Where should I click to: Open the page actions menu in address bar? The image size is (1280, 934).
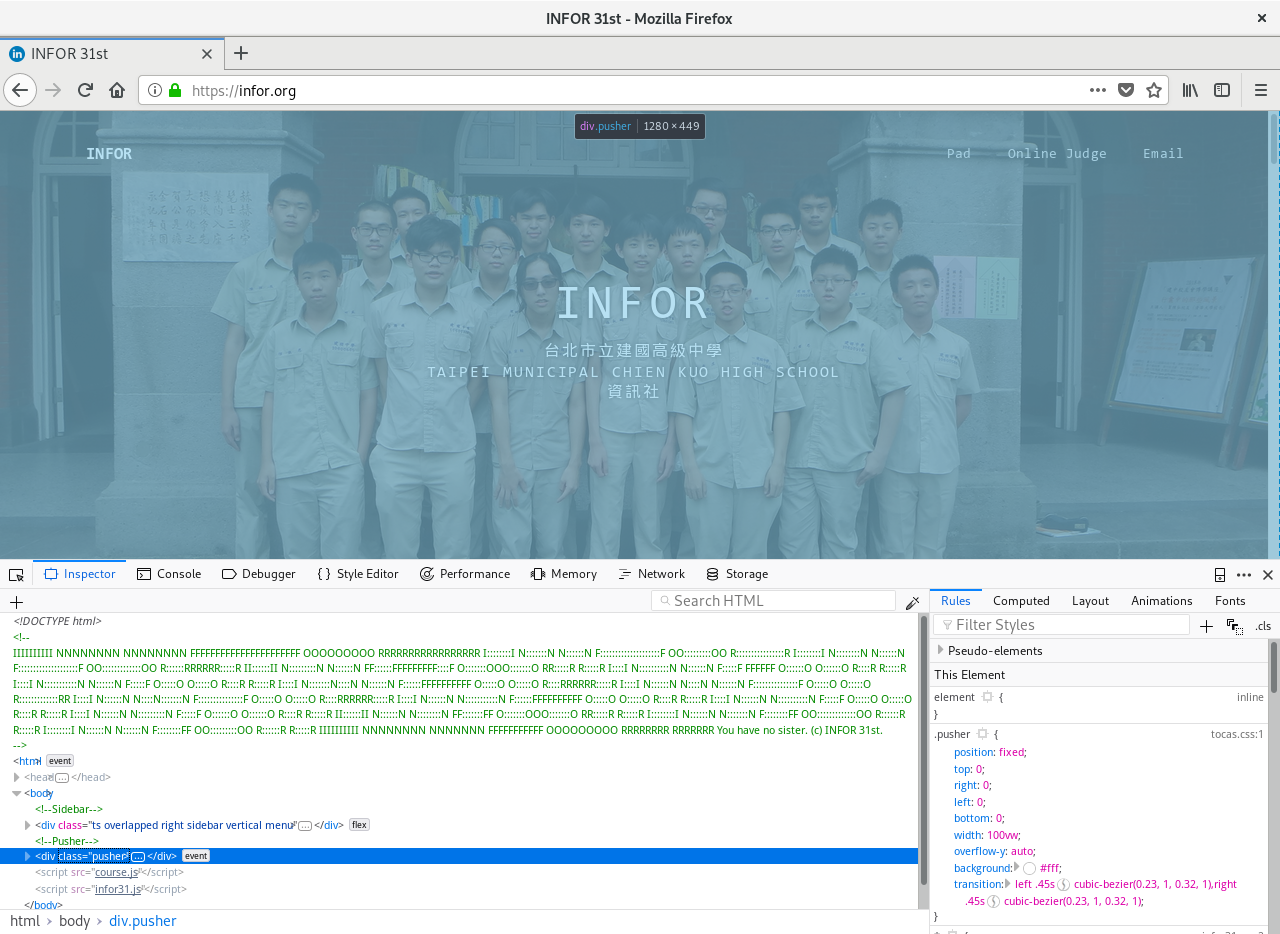[x=1098, y=90]
